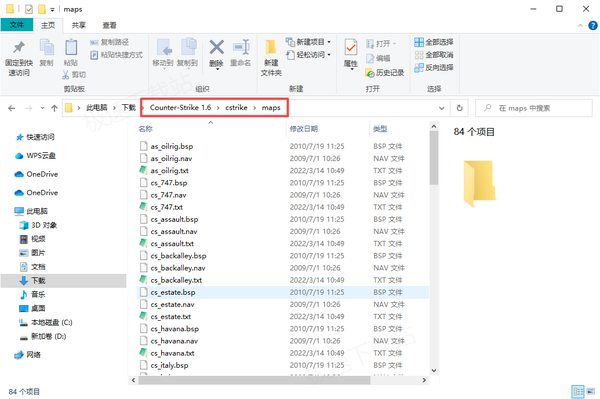
Task: Select file cs_havana.nav
Action: [x=174, y=341]
